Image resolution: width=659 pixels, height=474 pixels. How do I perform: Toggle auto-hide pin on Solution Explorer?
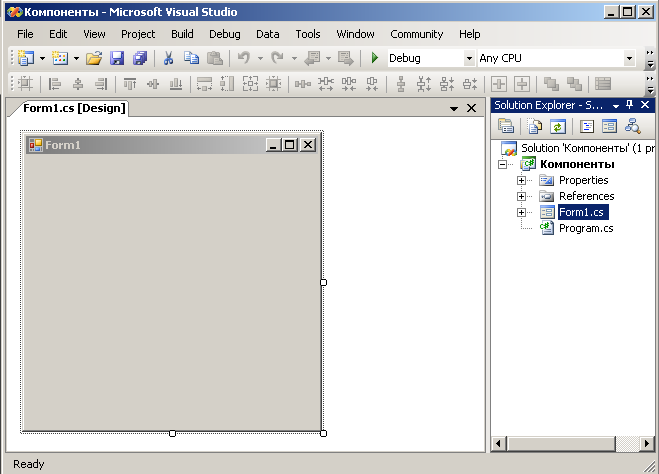tap(630, 105)
